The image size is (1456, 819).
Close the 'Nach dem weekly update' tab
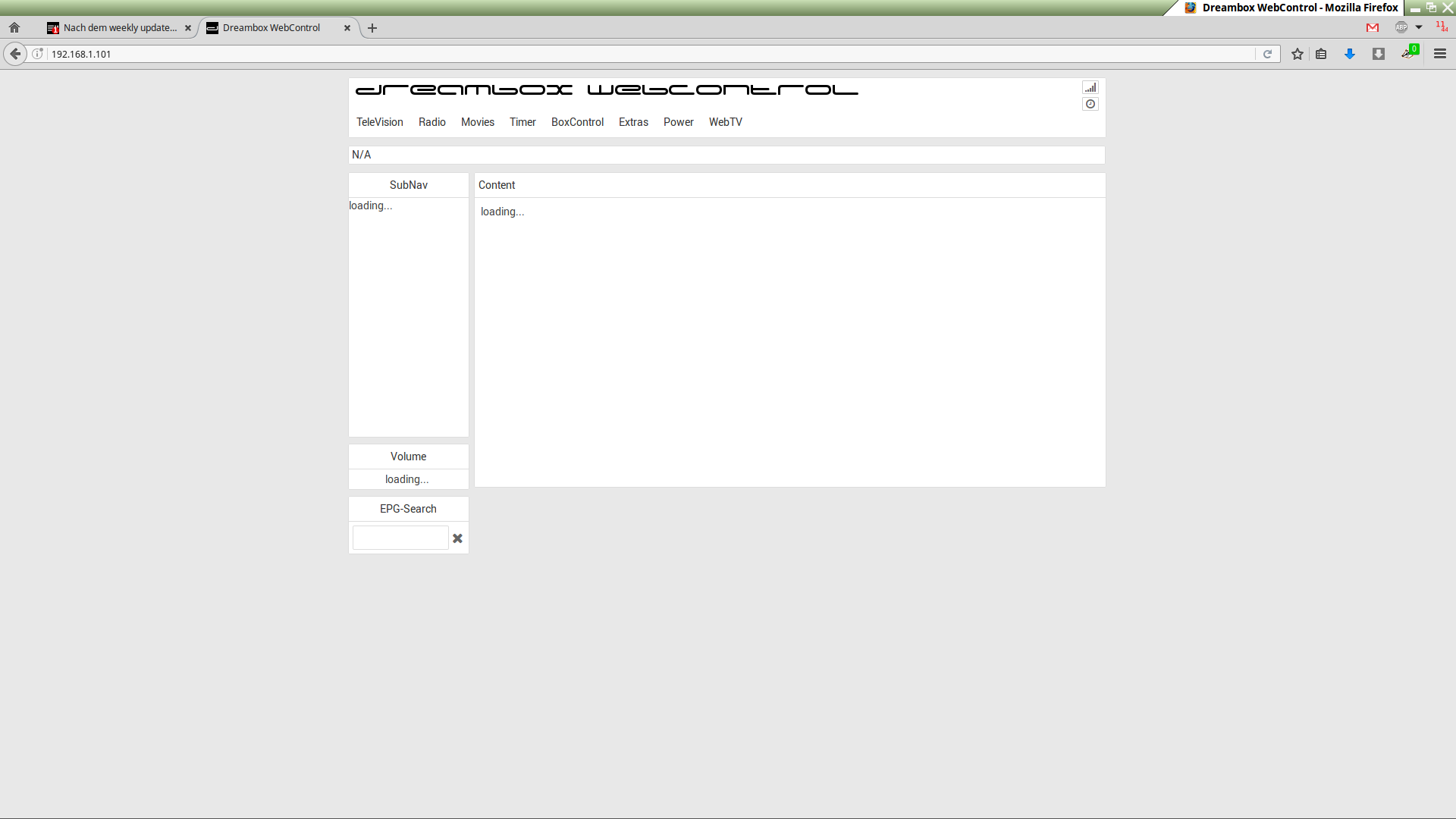pos(188,28)
